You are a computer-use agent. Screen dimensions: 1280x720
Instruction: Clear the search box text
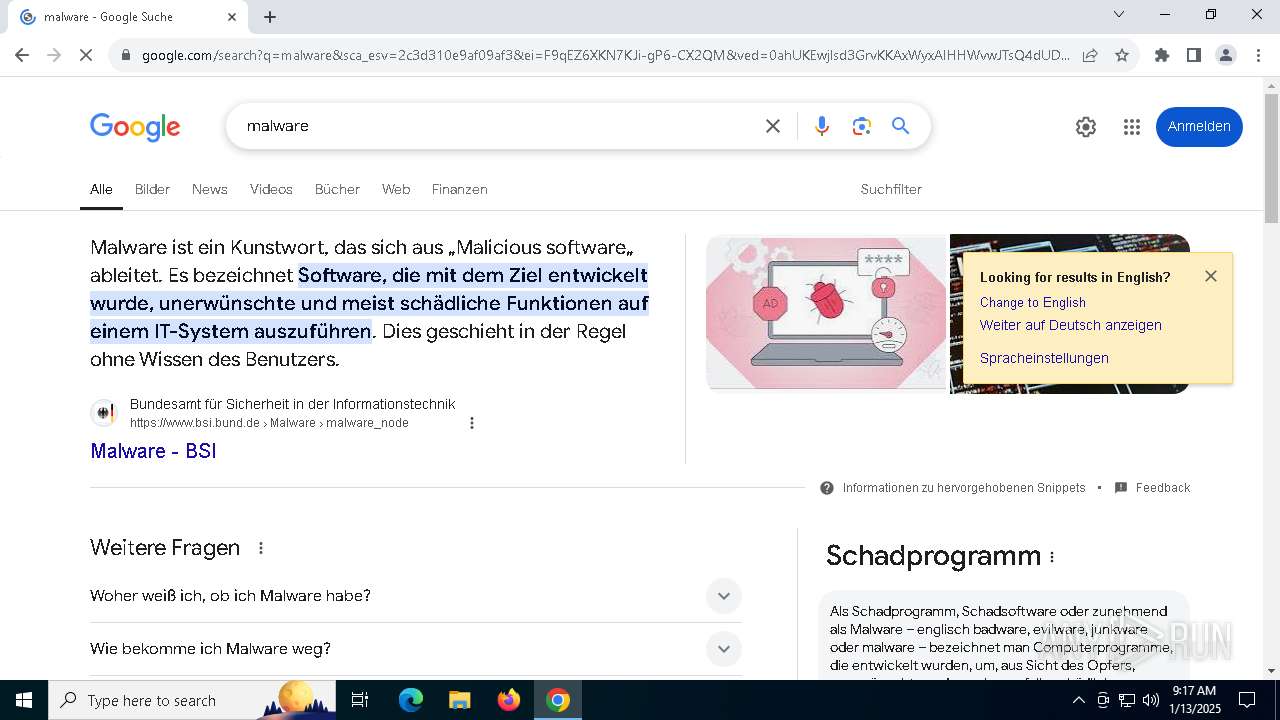773,126
